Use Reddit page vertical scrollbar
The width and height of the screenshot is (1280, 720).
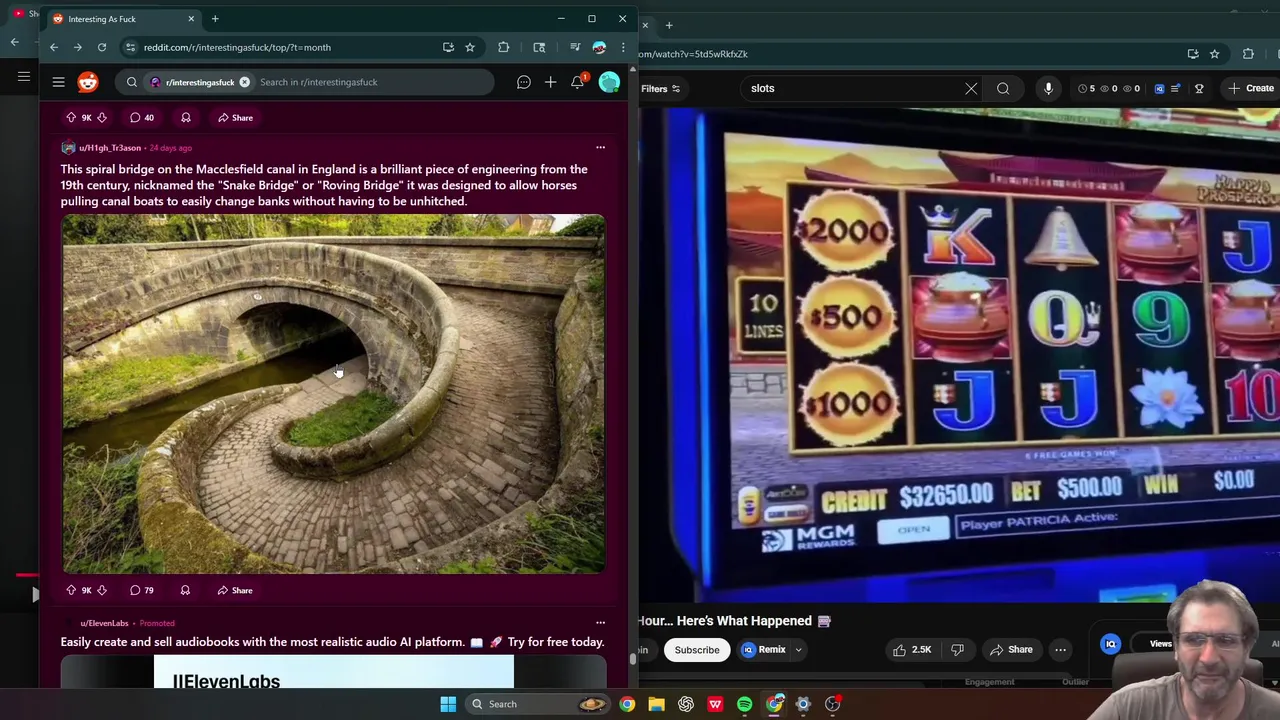[632, 658]
